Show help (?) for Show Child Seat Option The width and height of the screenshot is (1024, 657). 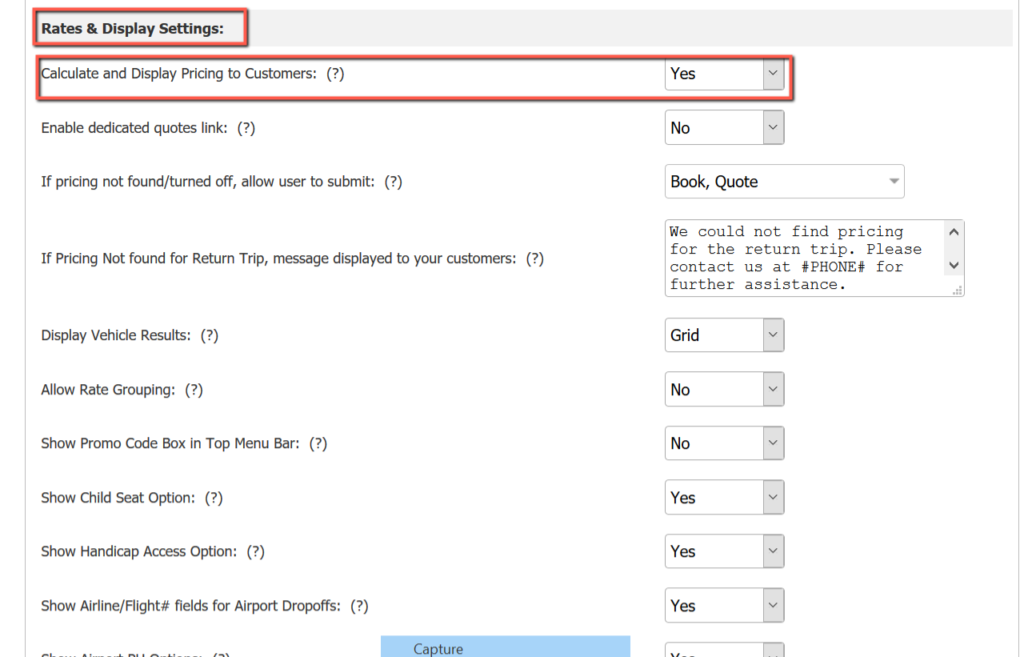click(214, 498)
